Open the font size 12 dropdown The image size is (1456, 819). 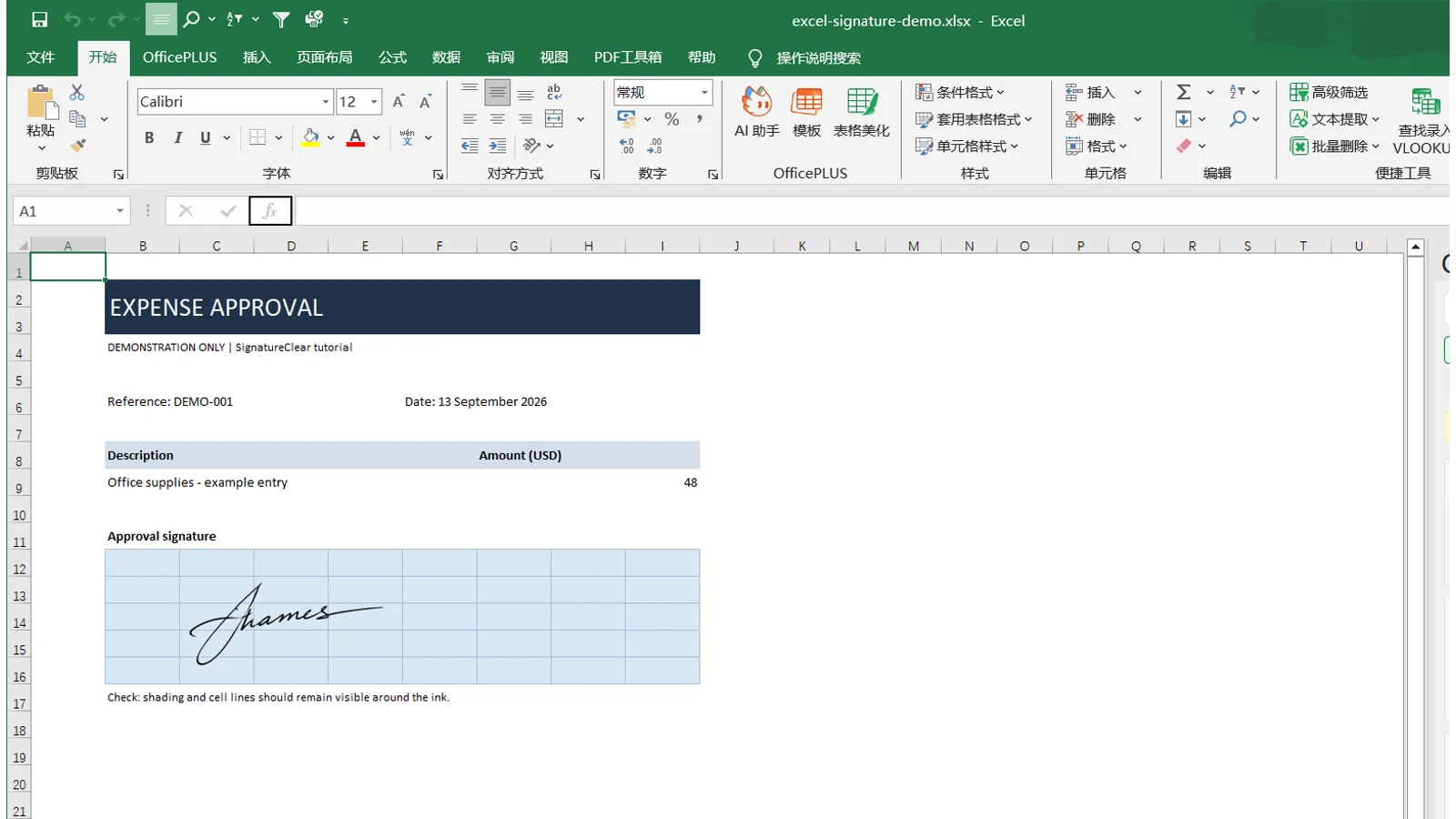[373, 102]
